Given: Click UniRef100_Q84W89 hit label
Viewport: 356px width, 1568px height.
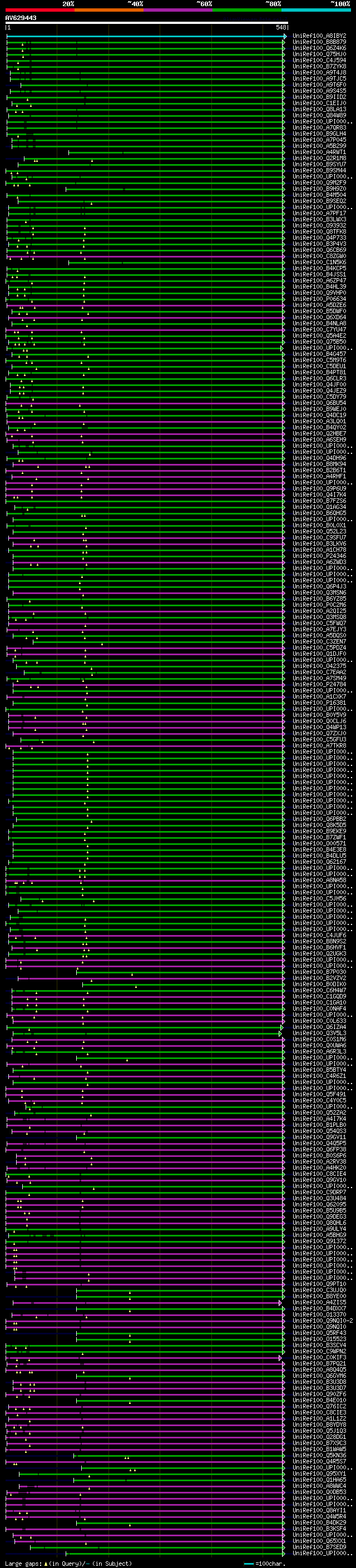Looking at the screenshot, I should (319, 115).
